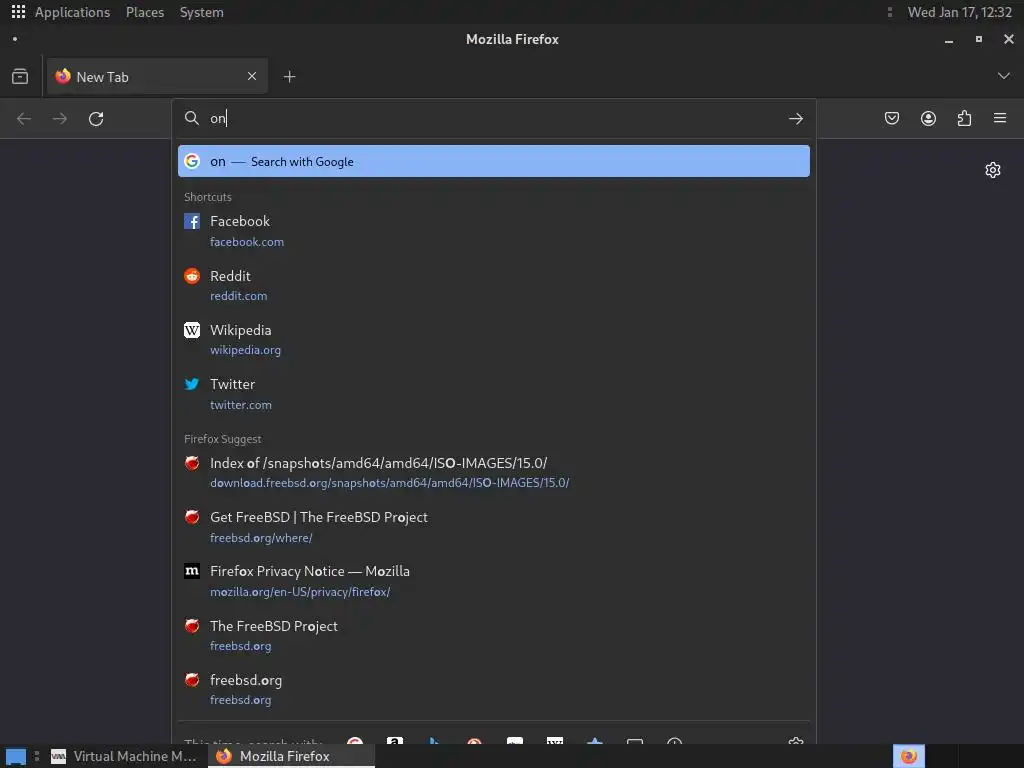
Task: Click FreeBSD favicon beside 'Get FreeBSD'
Action: point(192,517)
